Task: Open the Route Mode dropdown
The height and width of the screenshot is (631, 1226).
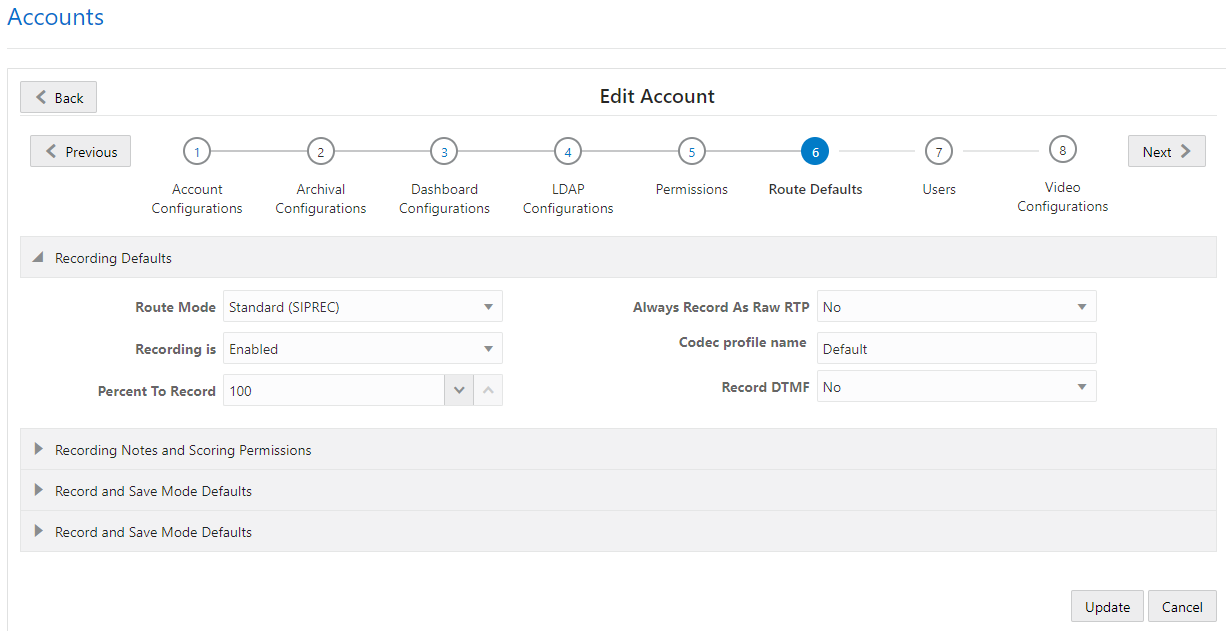Action: pos(488,306)
